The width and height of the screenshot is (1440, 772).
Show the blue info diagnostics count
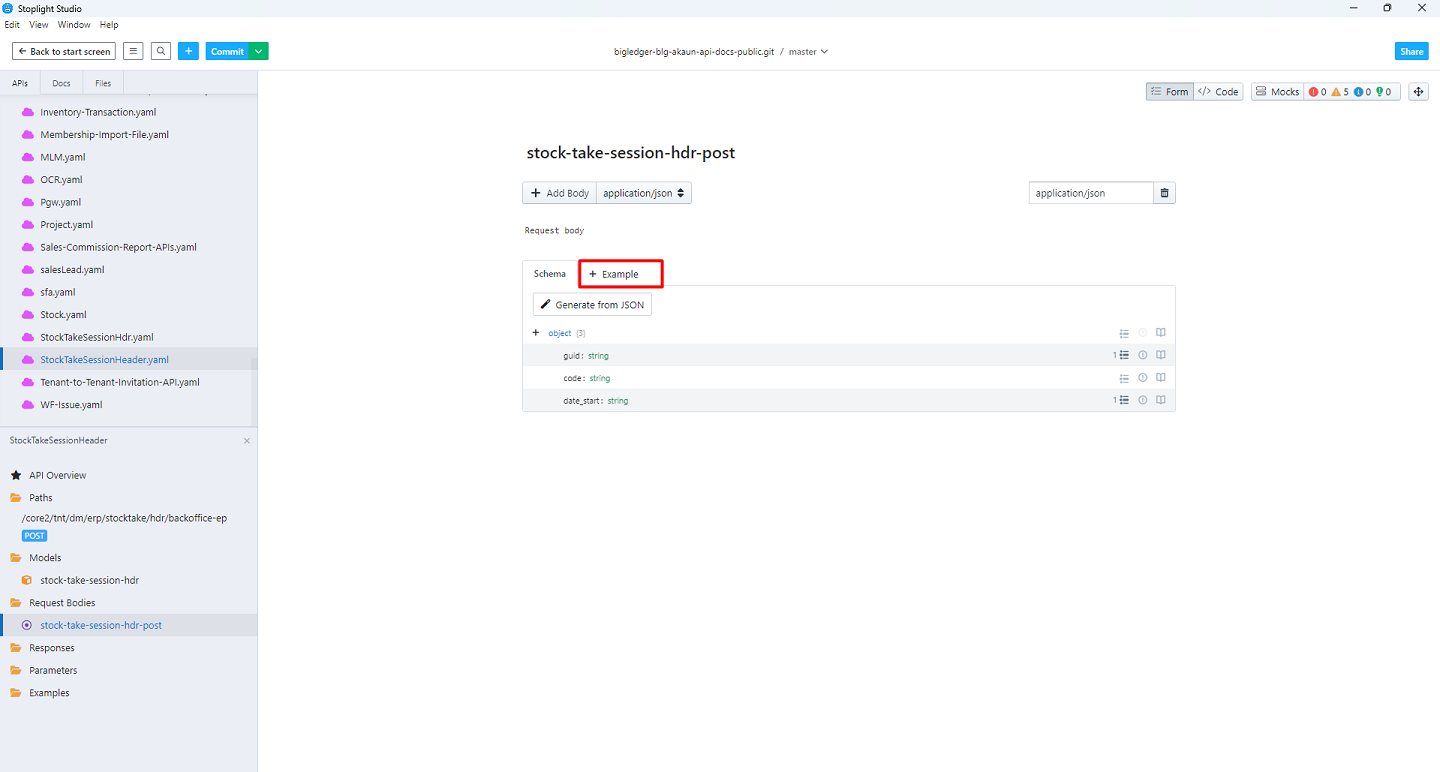(x=1362, y=91)
